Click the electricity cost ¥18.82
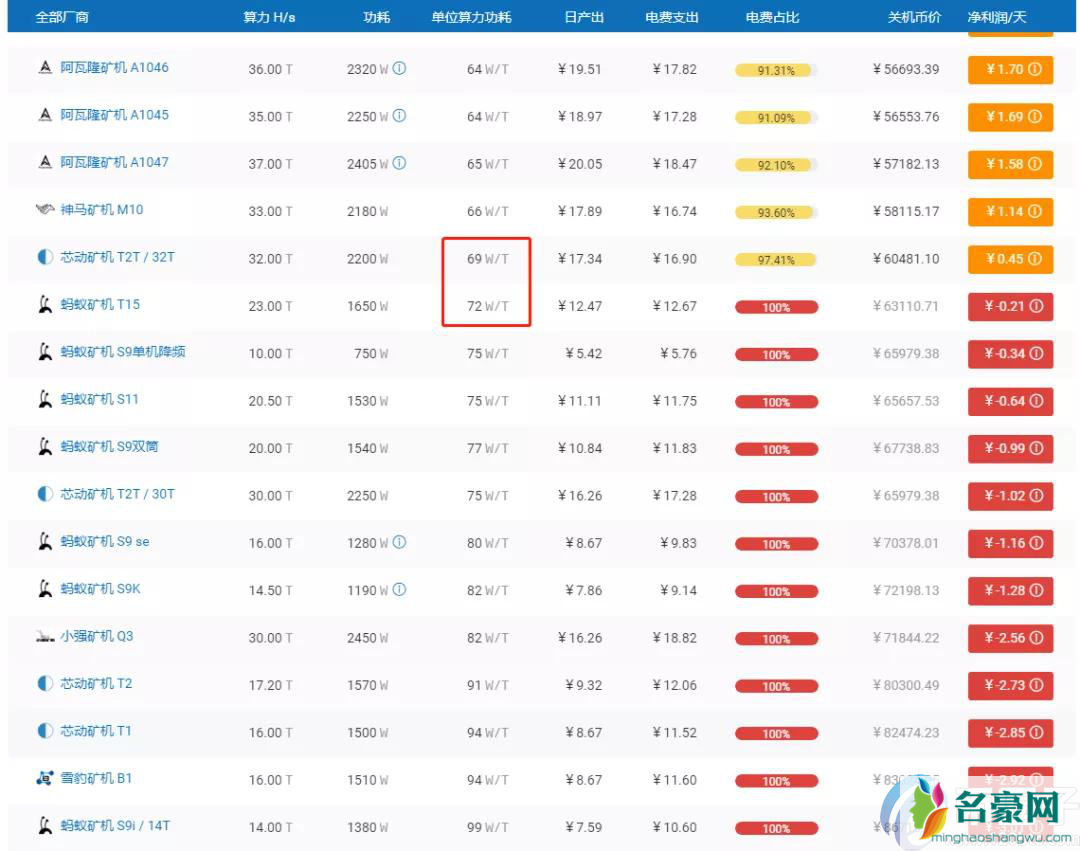1080x851 pixels. [x=674, y=638]
